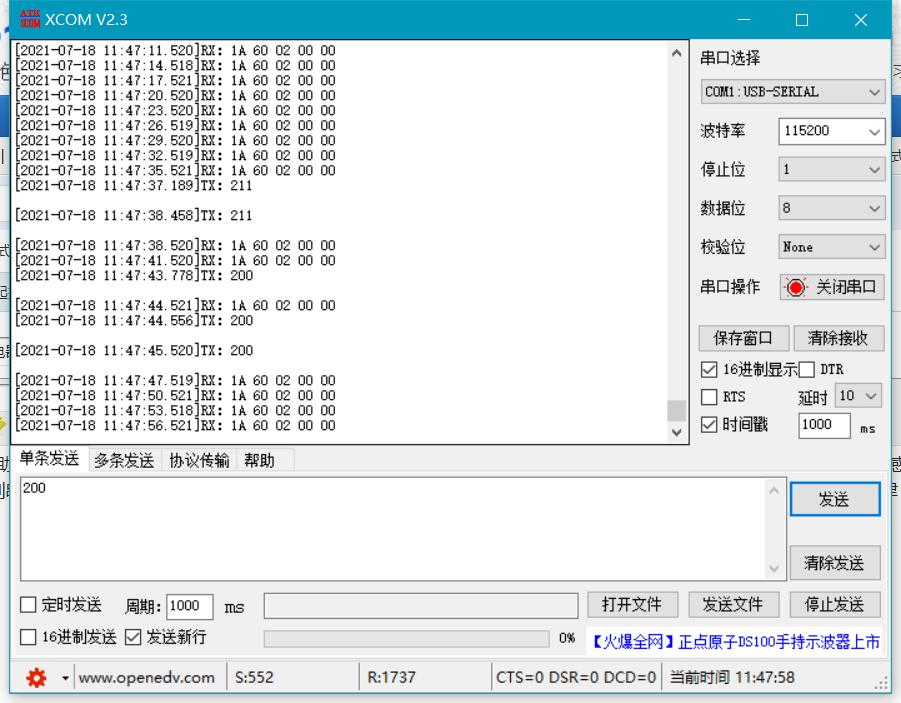
Task: Click the 发送文件 send file button
Action: pos(734,605)
